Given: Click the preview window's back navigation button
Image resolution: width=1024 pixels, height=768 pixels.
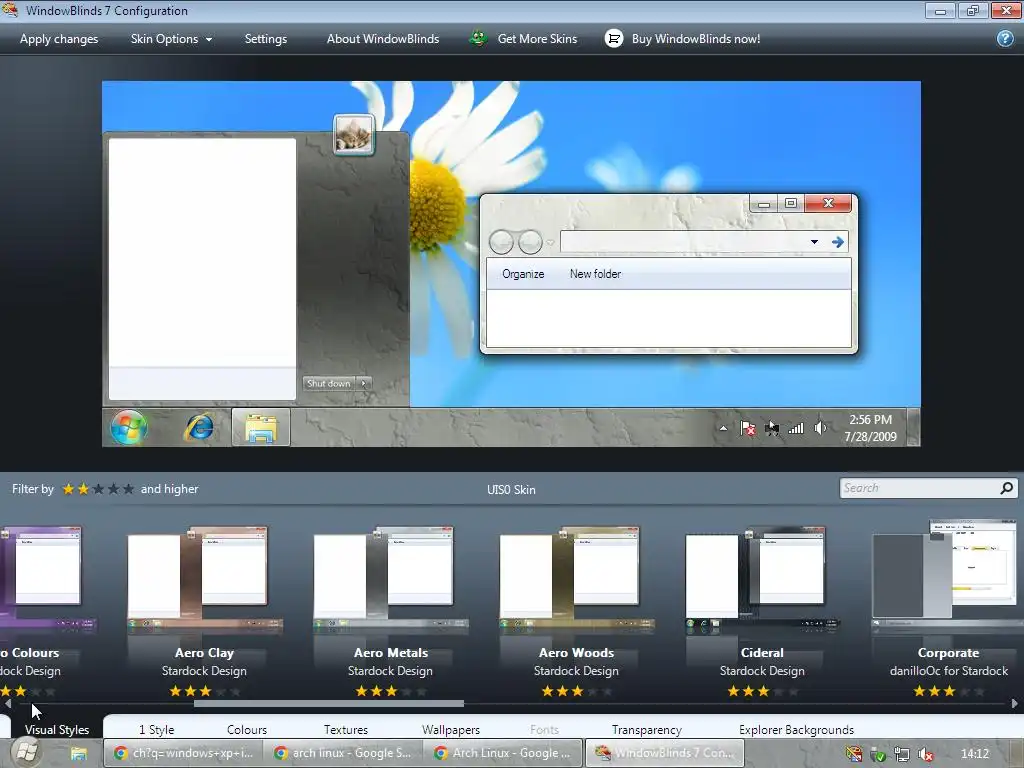Looking at the screenshot, I should pyautogui.click(x=501, y=242).
